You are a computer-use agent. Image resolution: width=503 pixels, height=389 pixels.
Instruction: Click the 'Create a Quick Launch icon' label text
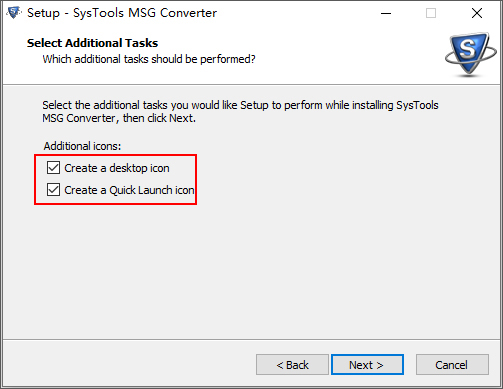(x=129, y=190)
